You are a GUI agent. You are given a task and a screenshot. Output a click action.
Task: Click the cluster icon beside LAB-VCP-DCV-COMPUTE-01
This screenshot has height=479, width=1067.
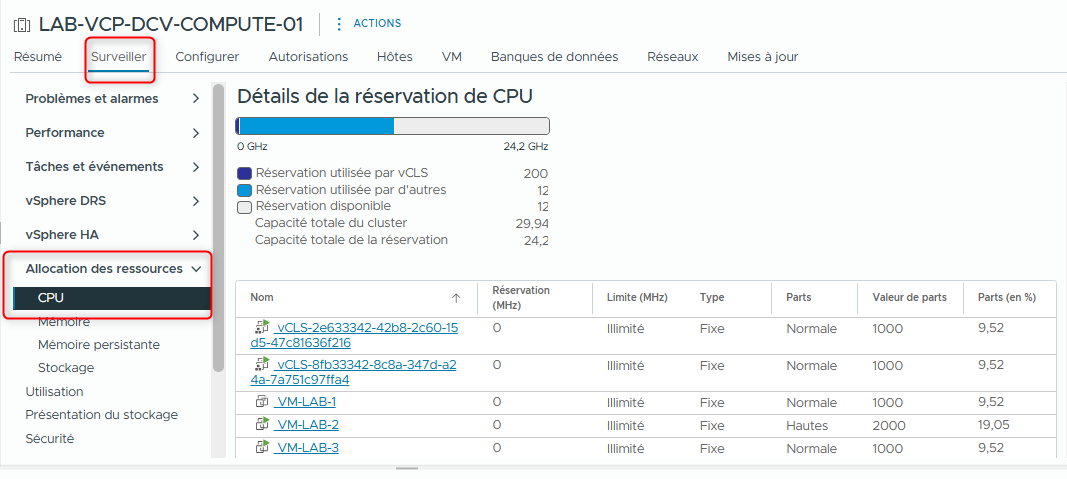[x=22, y=25]
